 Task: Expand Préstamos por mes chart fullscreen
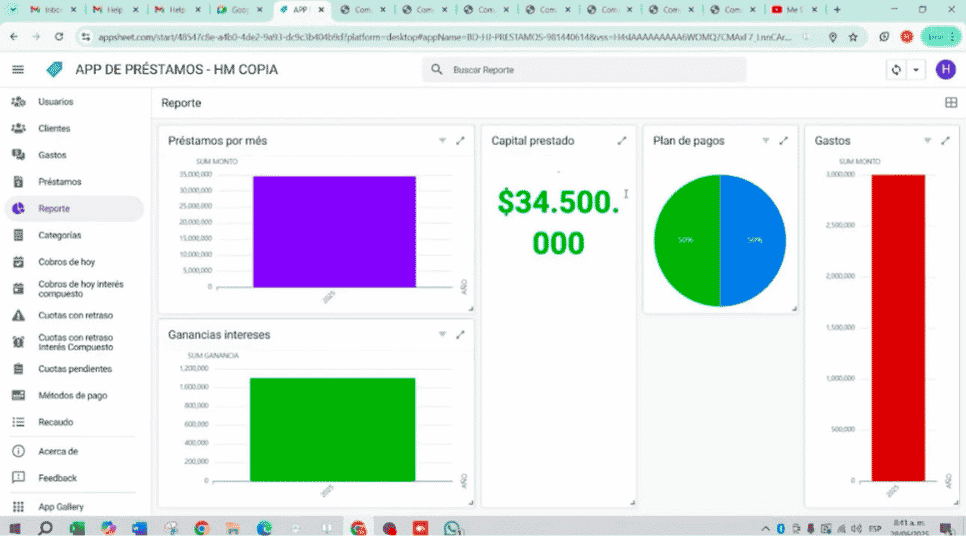[x=460, y=140]
